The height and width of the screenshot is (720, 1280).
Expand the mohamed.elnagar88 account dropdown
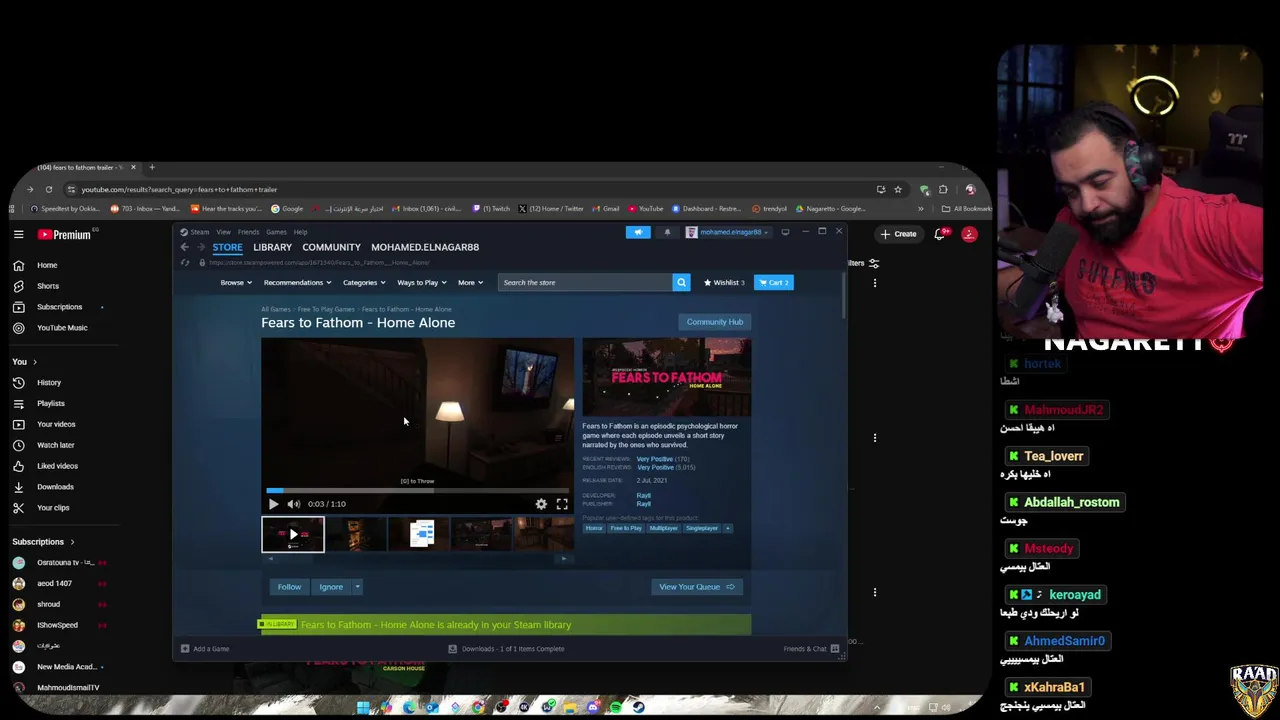click(728, 232)
